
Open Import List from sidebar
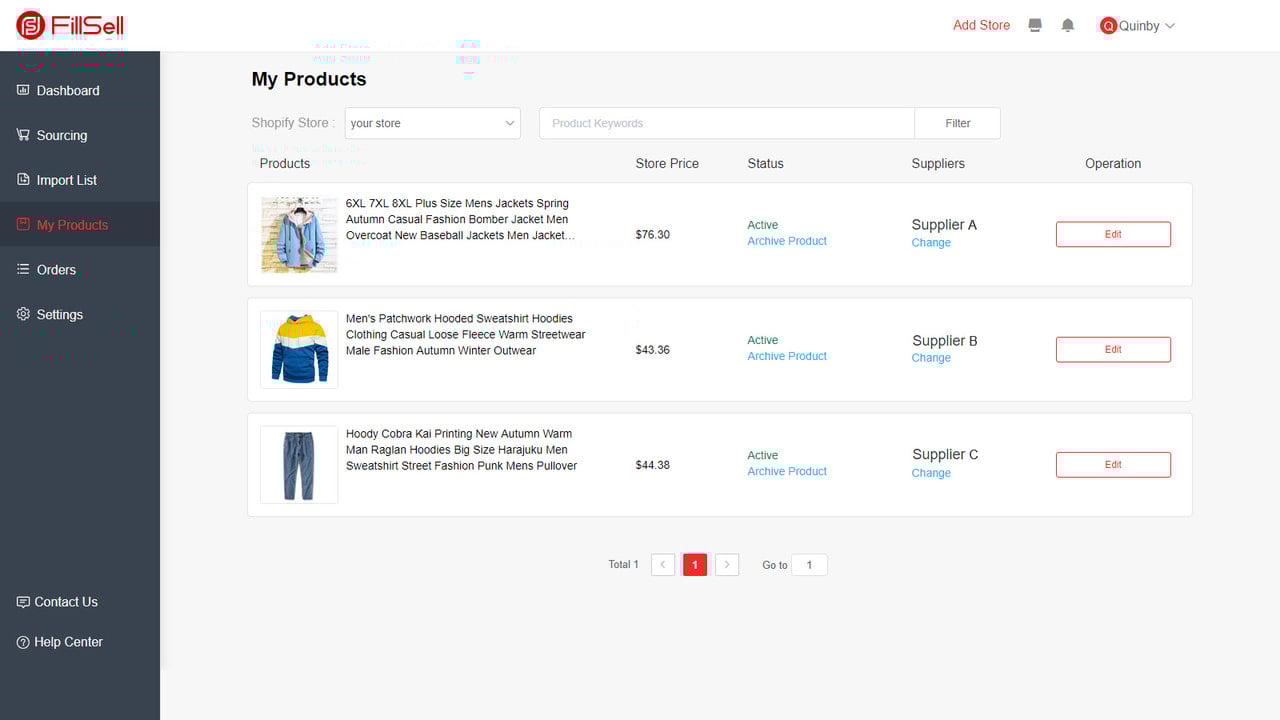[x=67, y=180]
